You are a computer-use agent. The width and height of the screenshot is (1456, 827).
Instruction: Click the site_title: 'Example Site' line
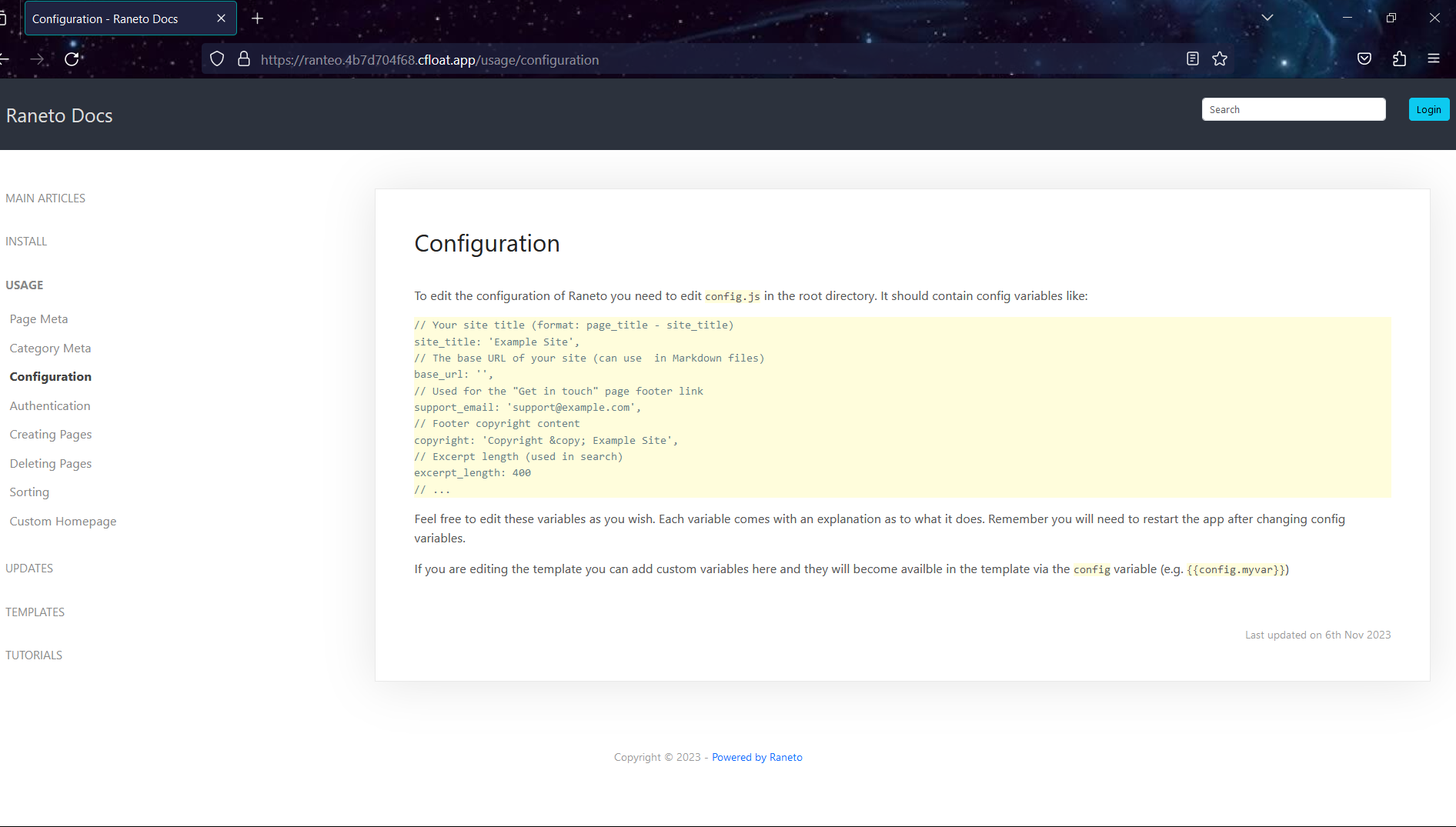[x=497, y=342]
